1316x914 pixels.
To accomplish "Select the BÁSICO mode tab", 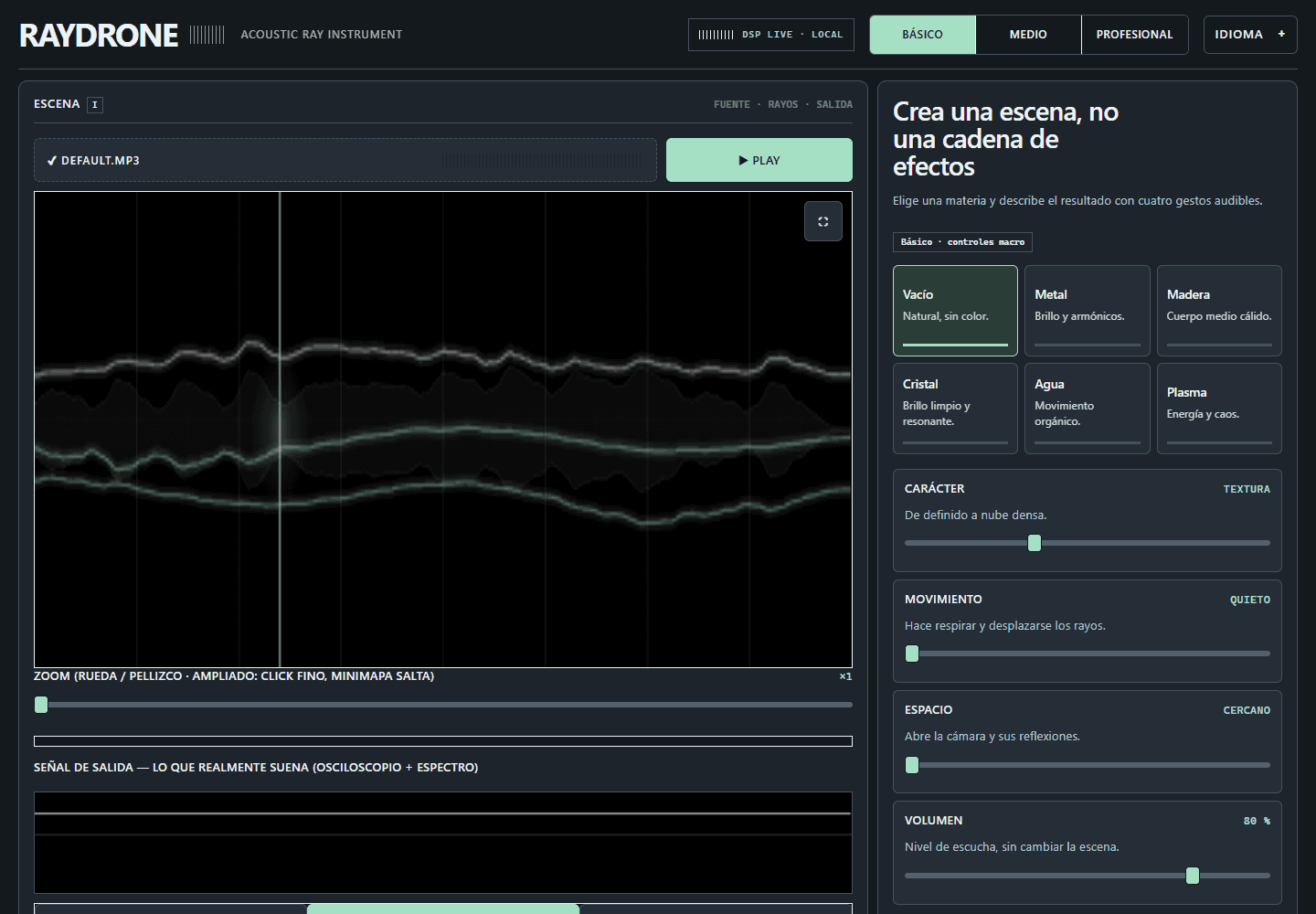I will click(922, 35).
